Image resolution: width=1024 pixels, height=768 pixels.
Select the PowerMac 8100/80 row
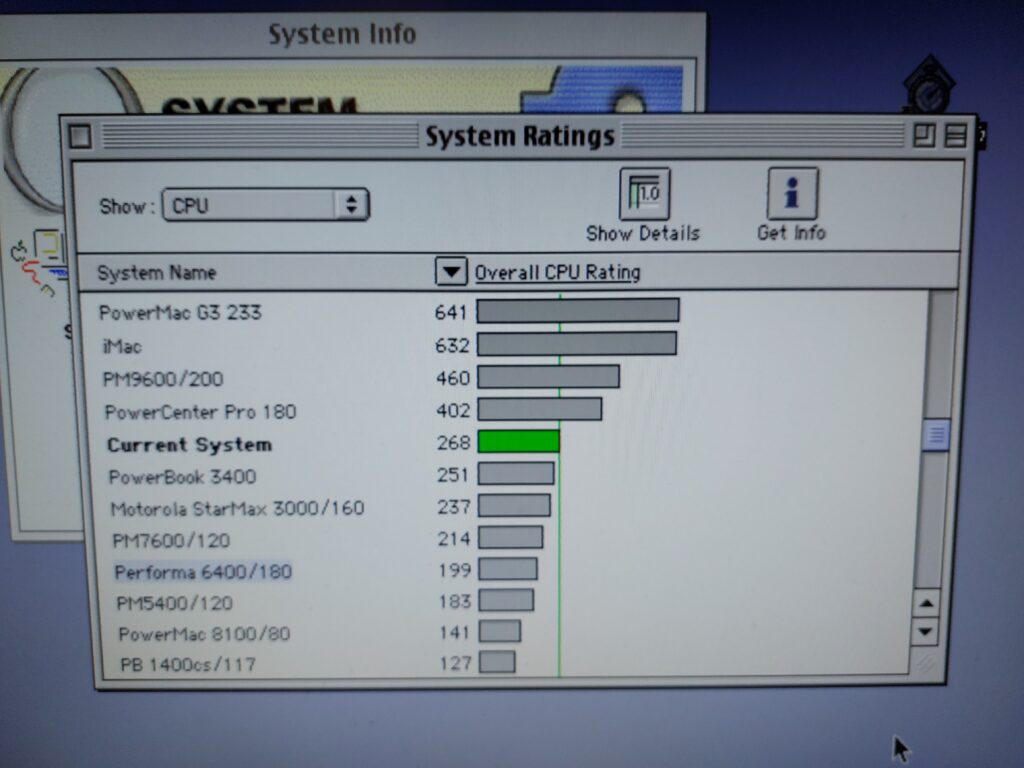(503, 633)
